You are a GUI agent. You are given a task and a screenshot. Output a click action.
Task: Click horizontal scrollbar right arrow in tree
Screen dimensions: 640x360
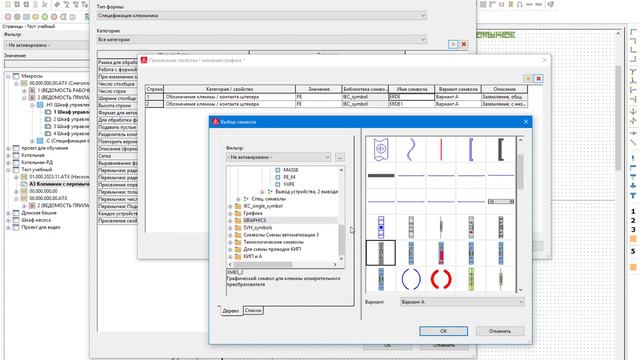335,264
